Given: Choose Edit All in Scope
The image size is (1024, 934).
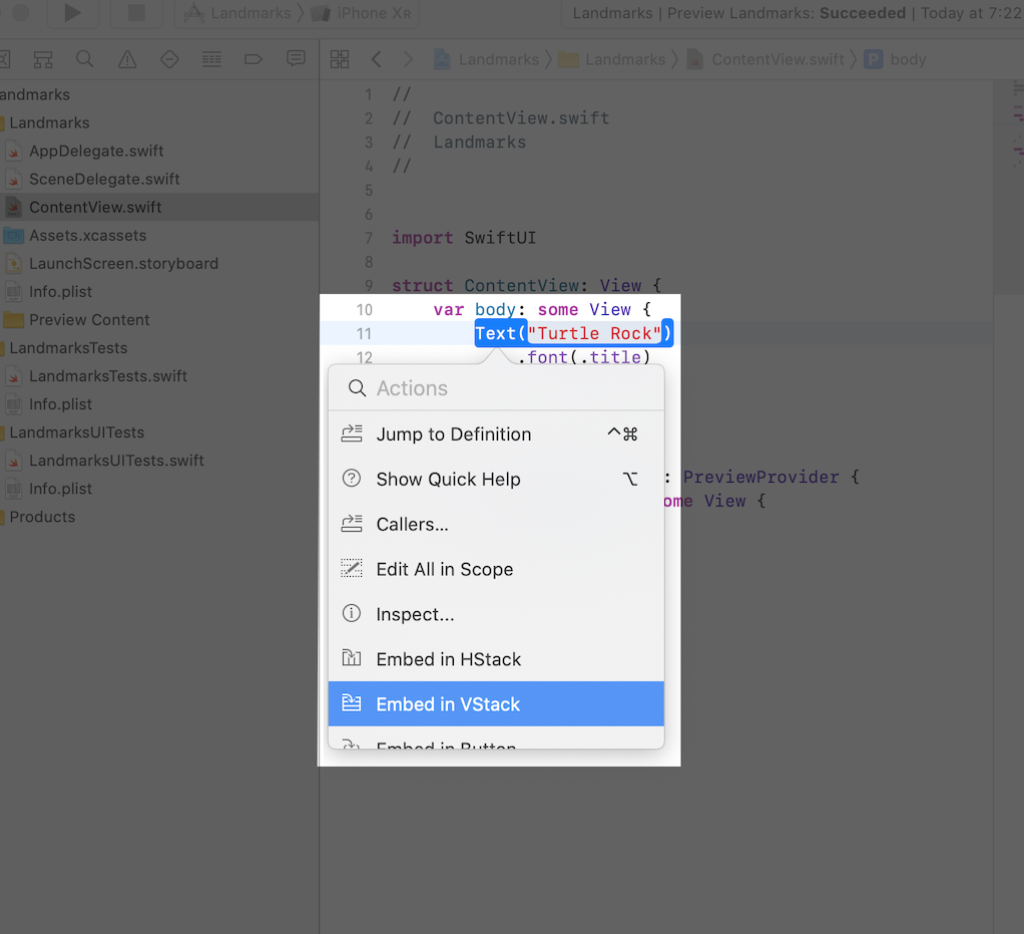Looking at the screenshot, I should (x=496, y=569).
